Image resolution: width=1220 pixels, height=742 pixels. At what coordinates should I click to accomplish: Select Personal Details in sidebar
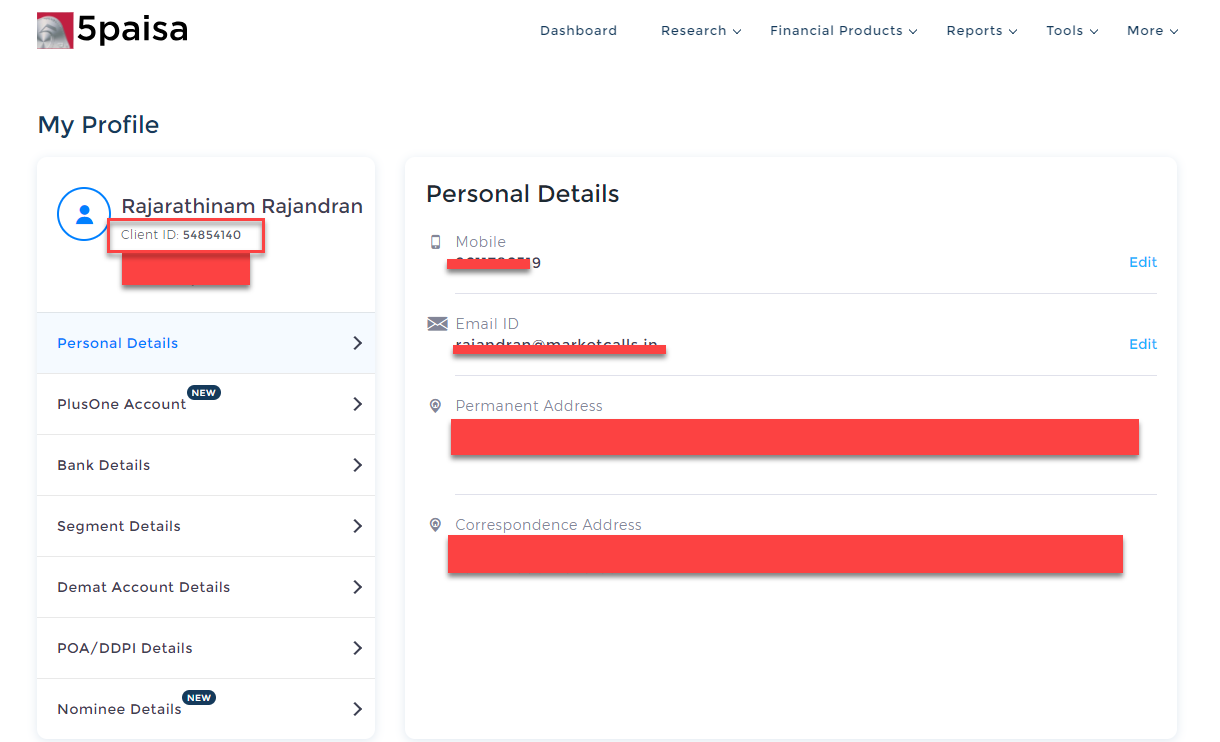pos(206,343)
